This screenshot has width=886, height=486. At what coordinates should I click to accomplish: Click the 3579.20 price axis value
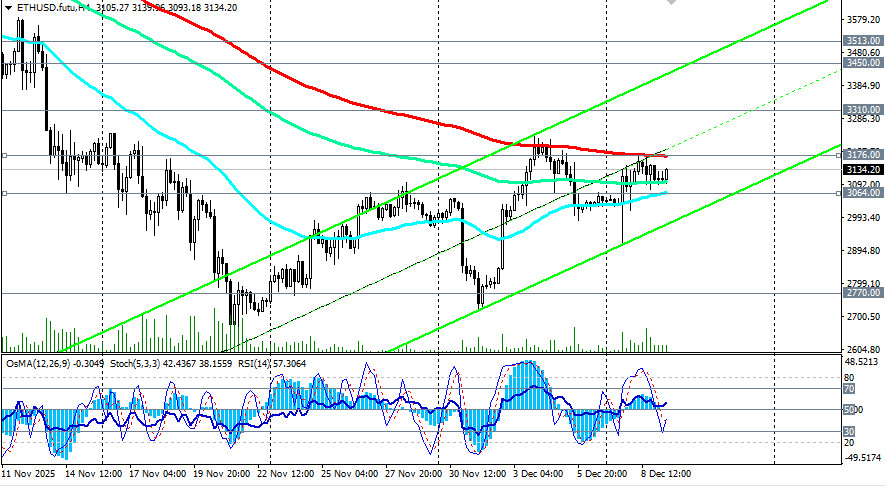coord(863,20)
